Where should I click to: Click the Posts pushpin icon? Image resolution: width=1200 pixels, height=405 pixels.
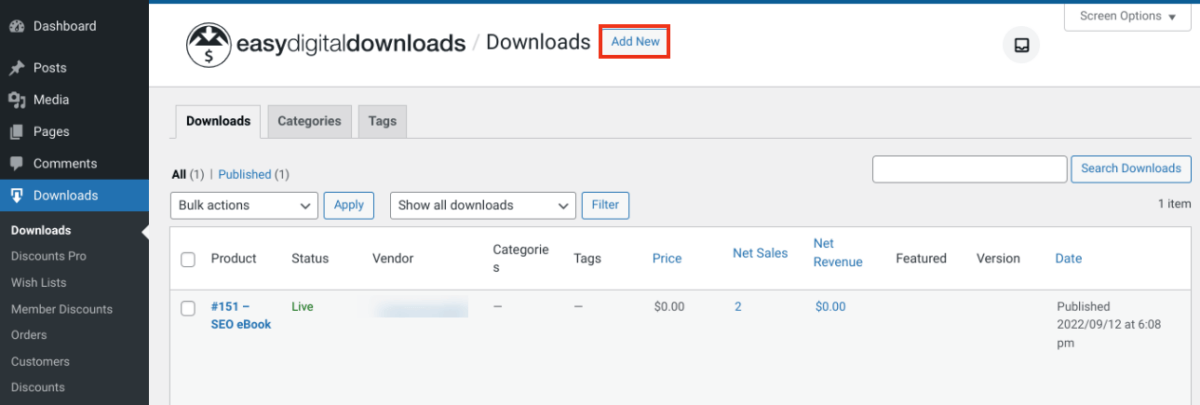[16, 68]
